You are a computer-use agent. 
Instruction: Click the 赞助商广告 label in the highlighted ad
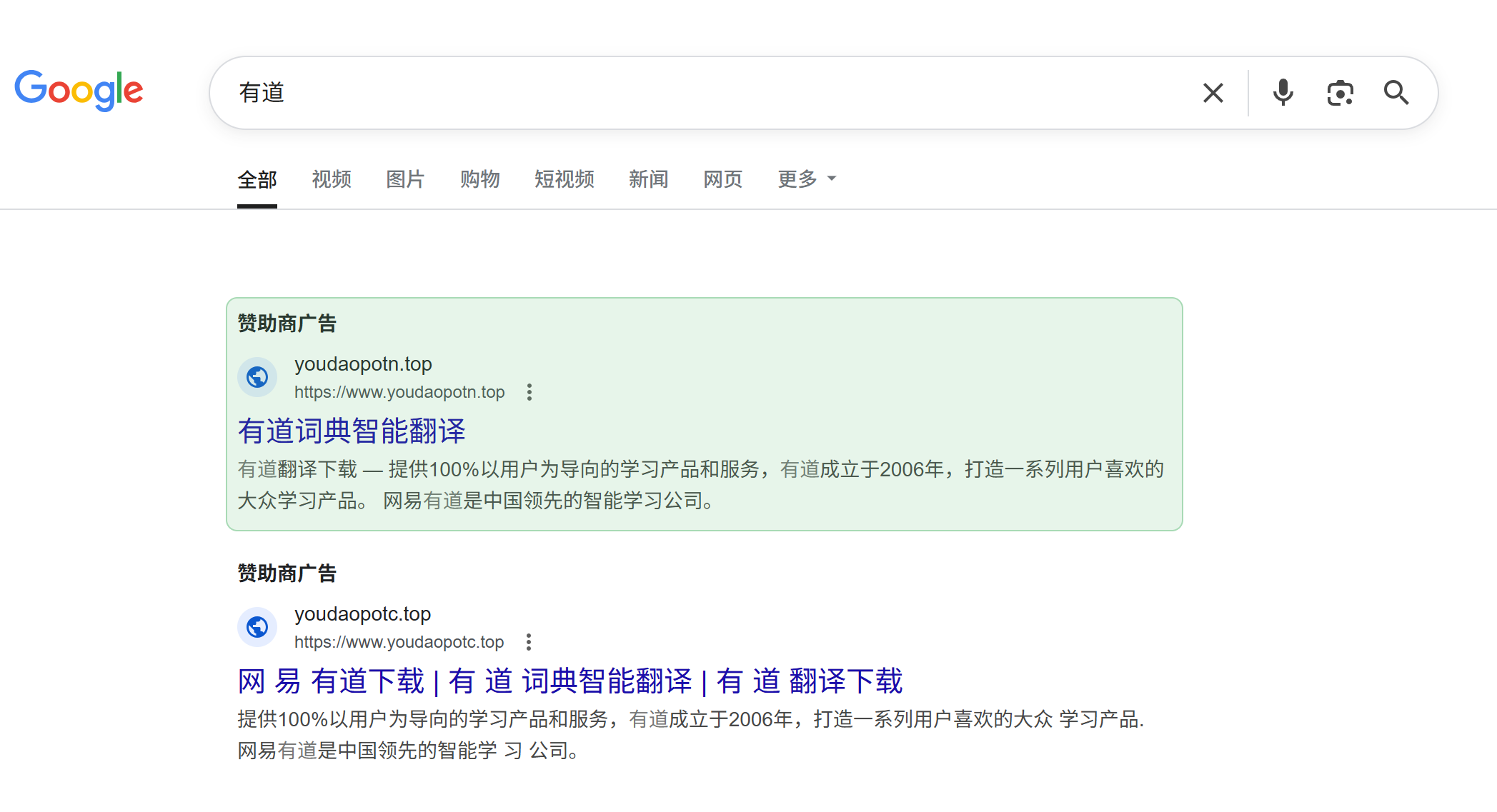click(287, 324)
